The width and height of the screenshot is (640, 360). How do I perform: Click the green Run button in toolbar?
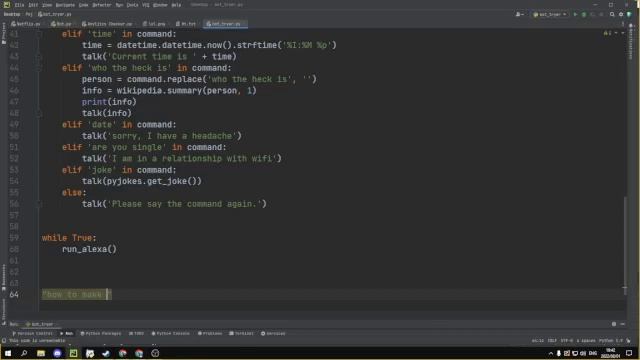[x=576, y=14]
